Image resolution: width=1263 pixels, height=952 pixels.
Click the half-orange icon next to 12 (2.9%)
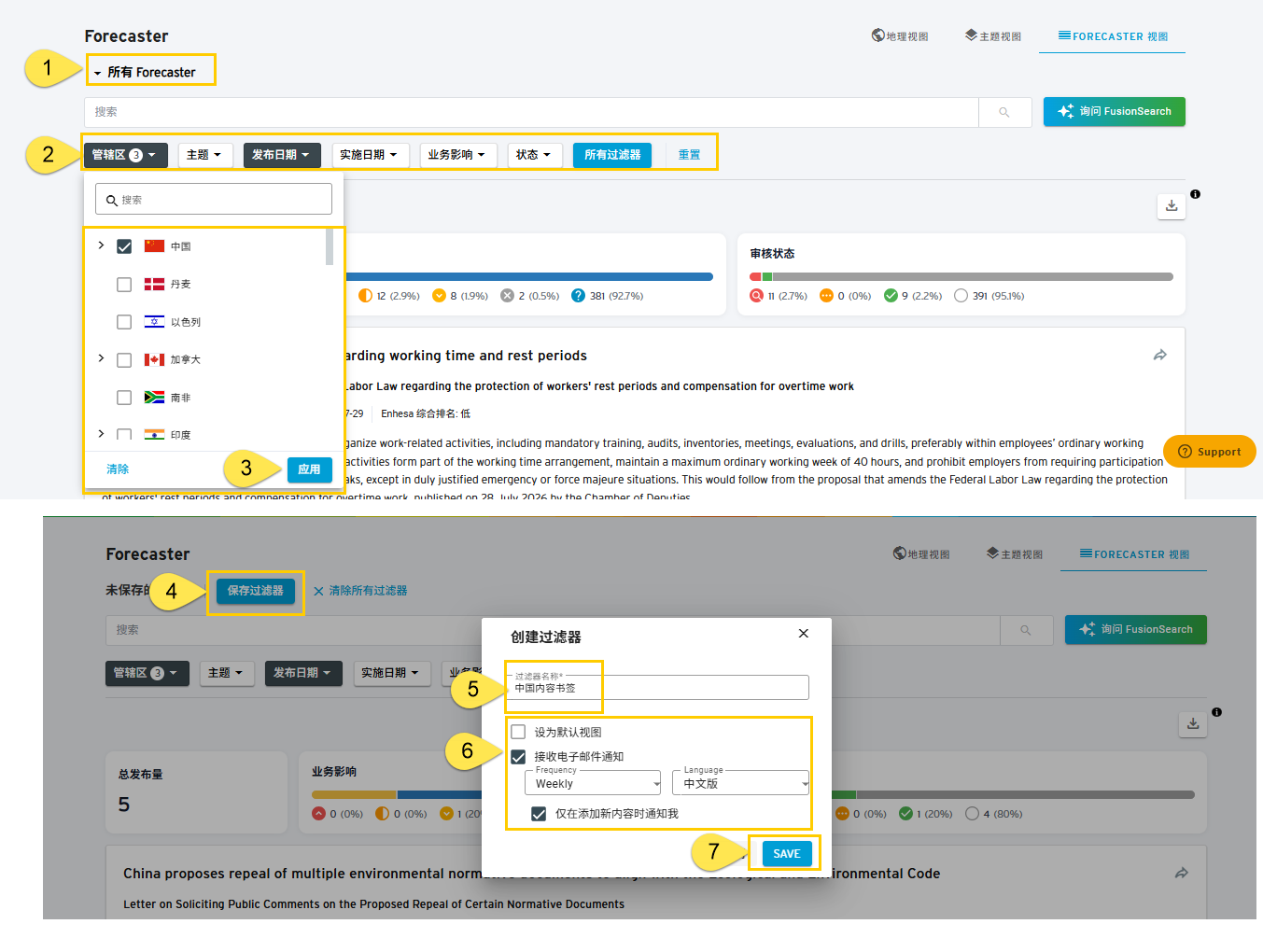tap(366, 296)
